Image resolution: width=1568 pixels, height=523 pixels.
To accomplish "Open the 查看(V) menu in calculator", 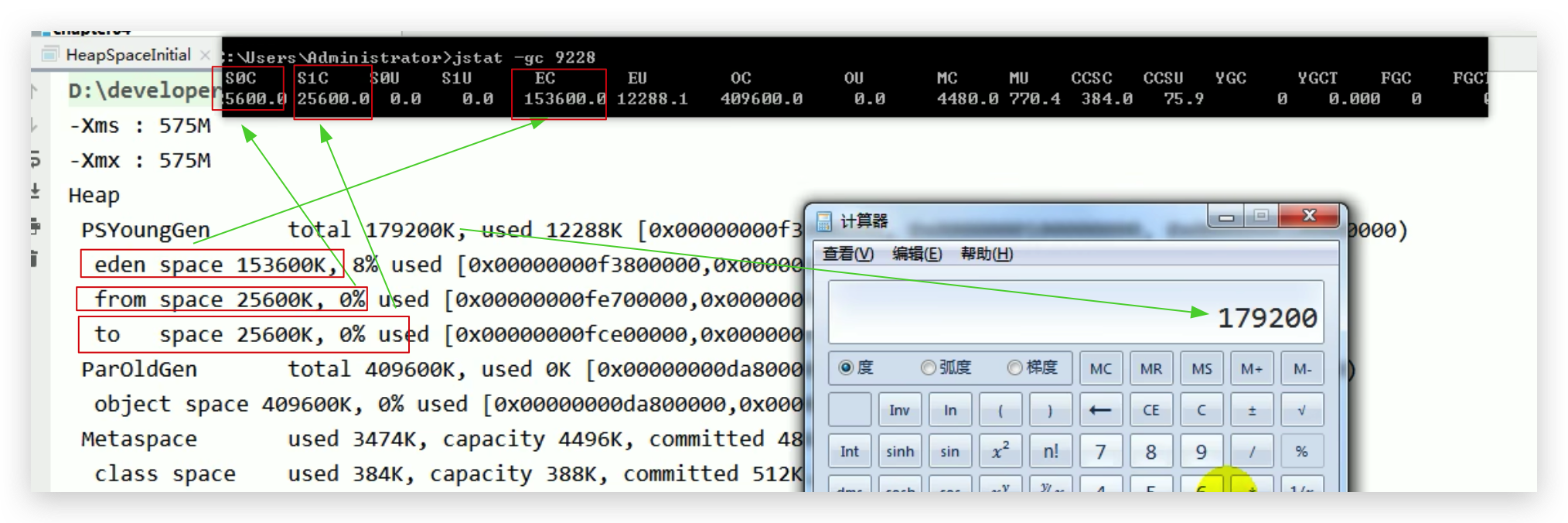I will pos(847,254).
